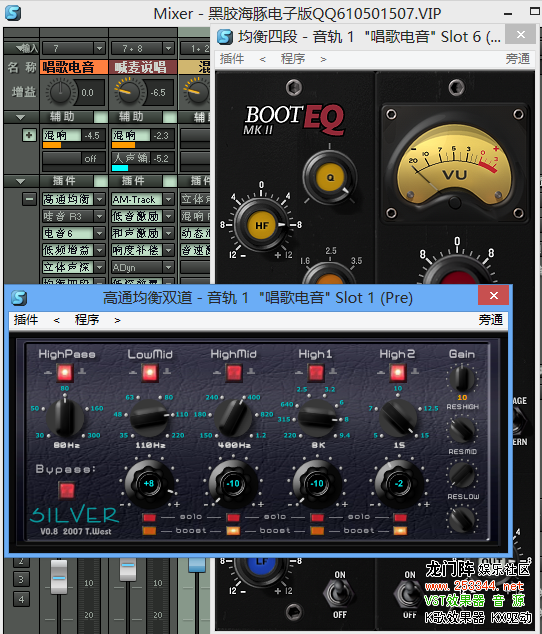Viewport: 542px width, 634px height.
Task: Open input dropdown showing 7+8 for 喊麦说唱
Action: 168,49
